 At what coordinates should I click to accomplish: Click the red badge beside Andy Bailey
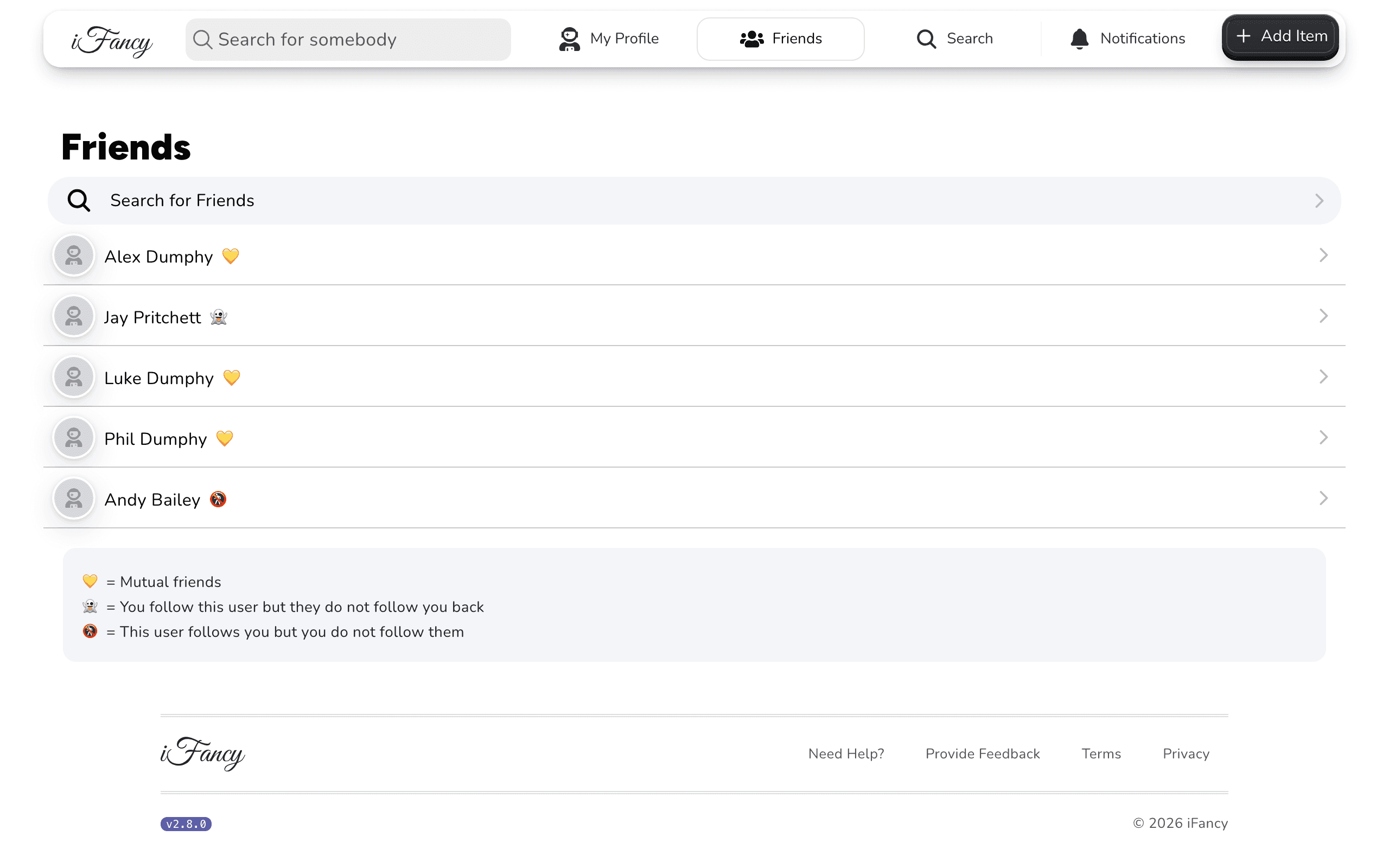pyautogui.click(x=218, y=500)
